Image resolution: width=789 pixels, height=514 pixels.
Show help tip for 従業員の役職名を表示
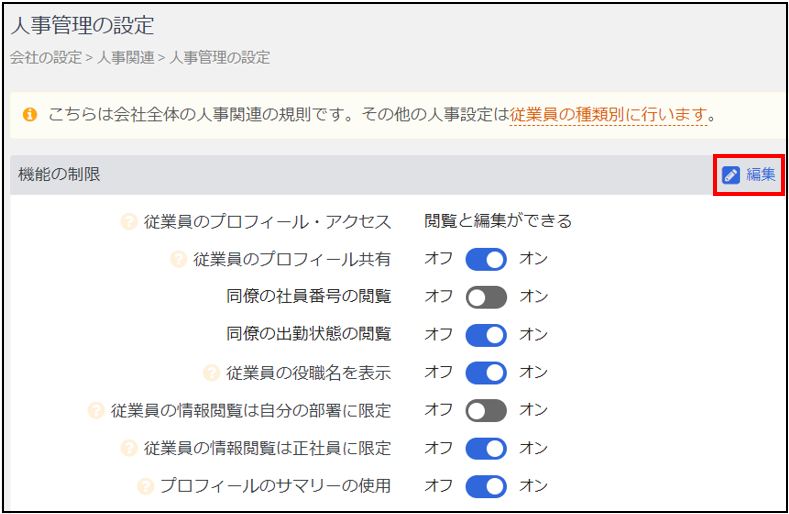(x=211, y=373)
